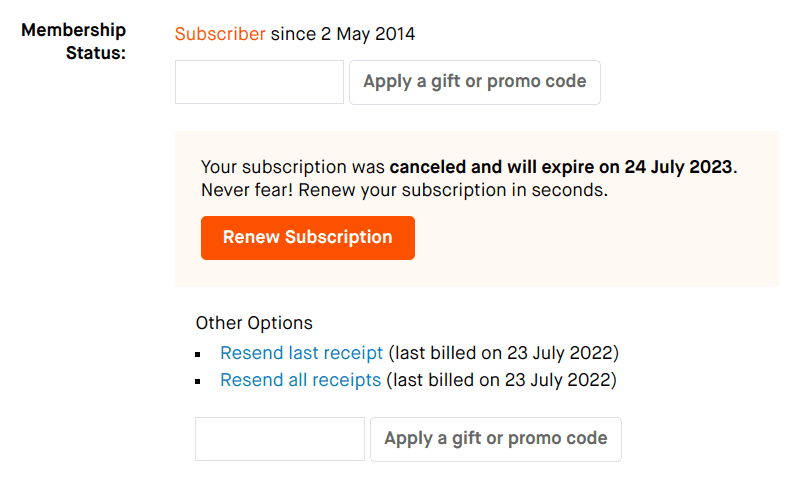Click the Your subscription was text
The height and width of the screenshot is (483, 798).
click(293, 167)
